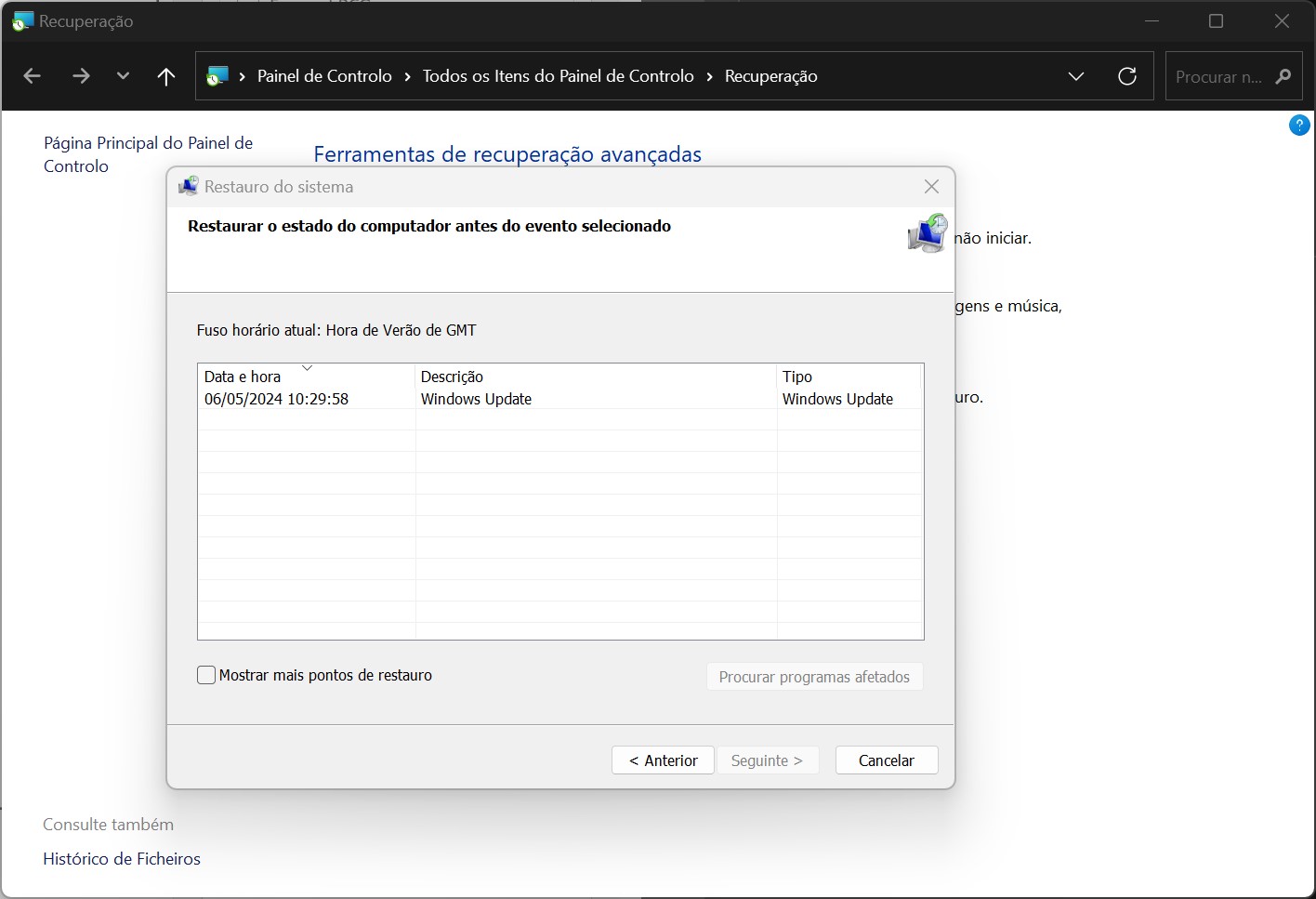The width and height of the screenshot is (1316, 899).
Task: Open Página Principal do Painel de Controlo
Action: click(x=148, y=154)
